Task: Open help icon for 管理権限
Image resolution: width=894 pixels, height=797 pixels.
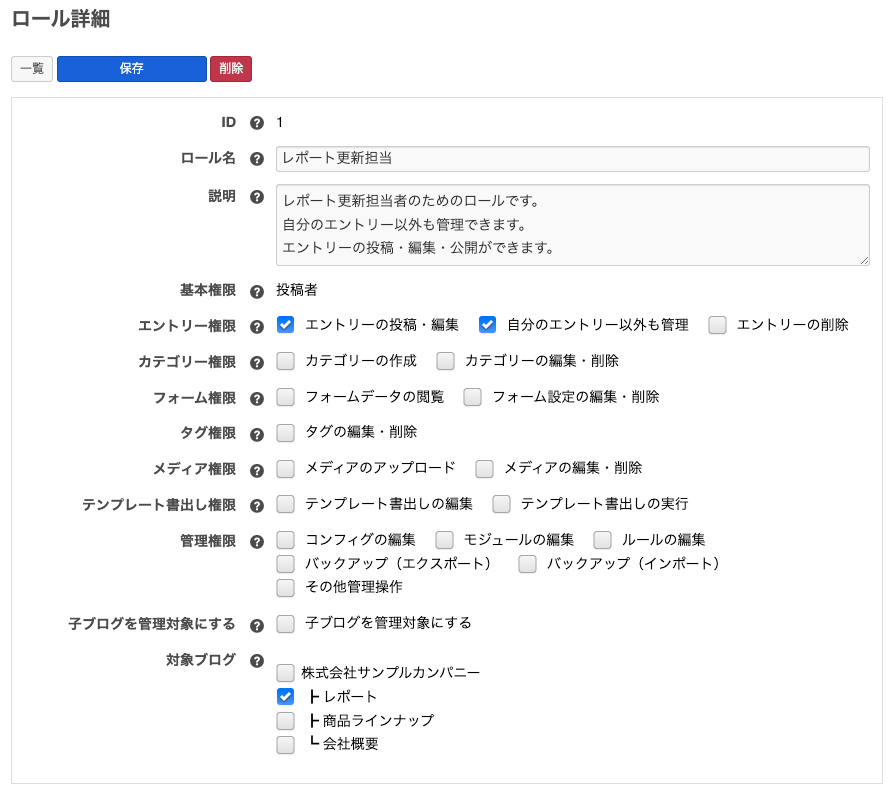Action: (x=256, y=542)
